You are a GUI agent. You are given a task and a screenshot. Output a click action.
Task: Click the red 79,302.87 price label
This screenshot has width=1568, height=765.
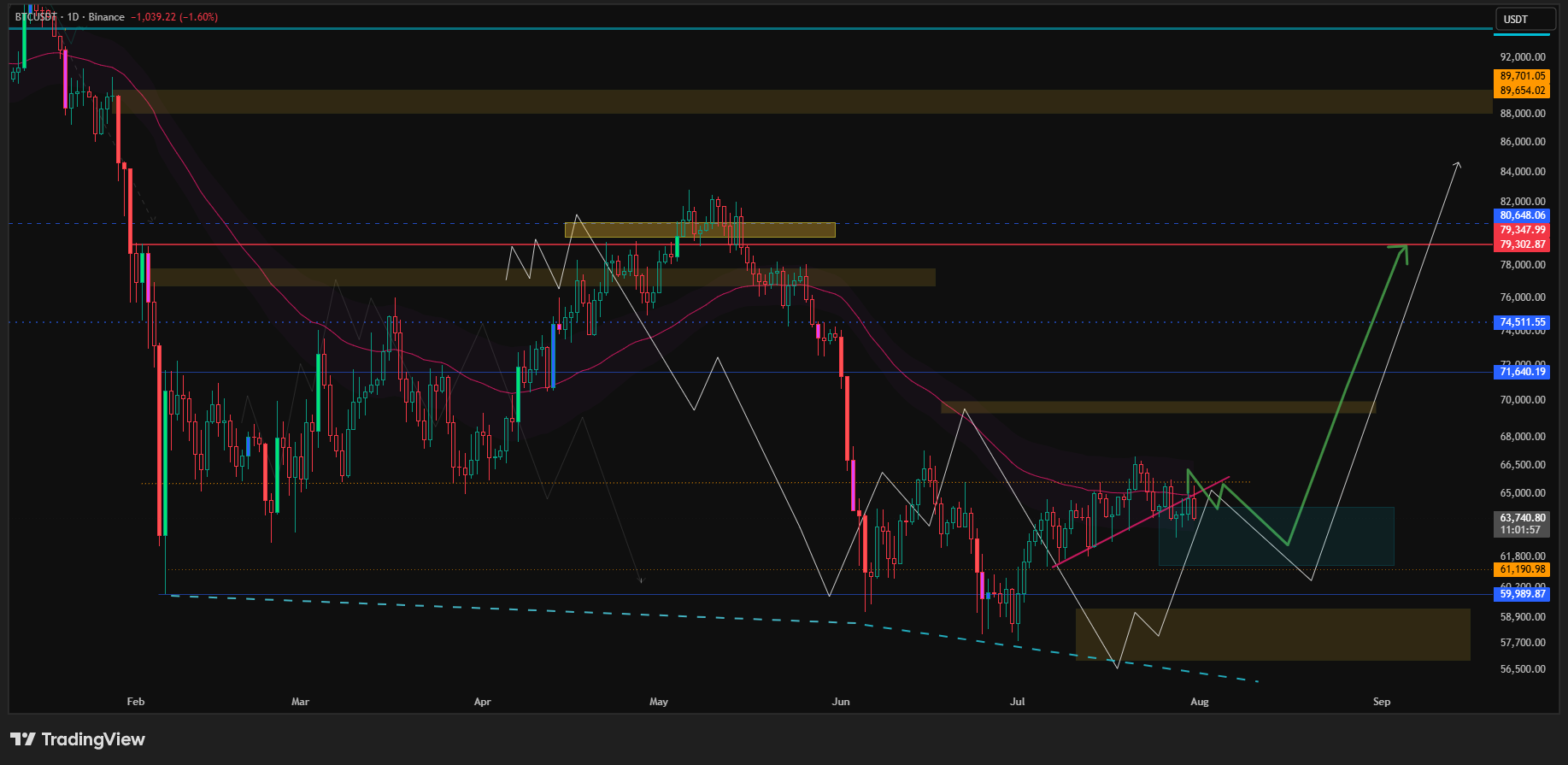click(x=1523, y=244)
